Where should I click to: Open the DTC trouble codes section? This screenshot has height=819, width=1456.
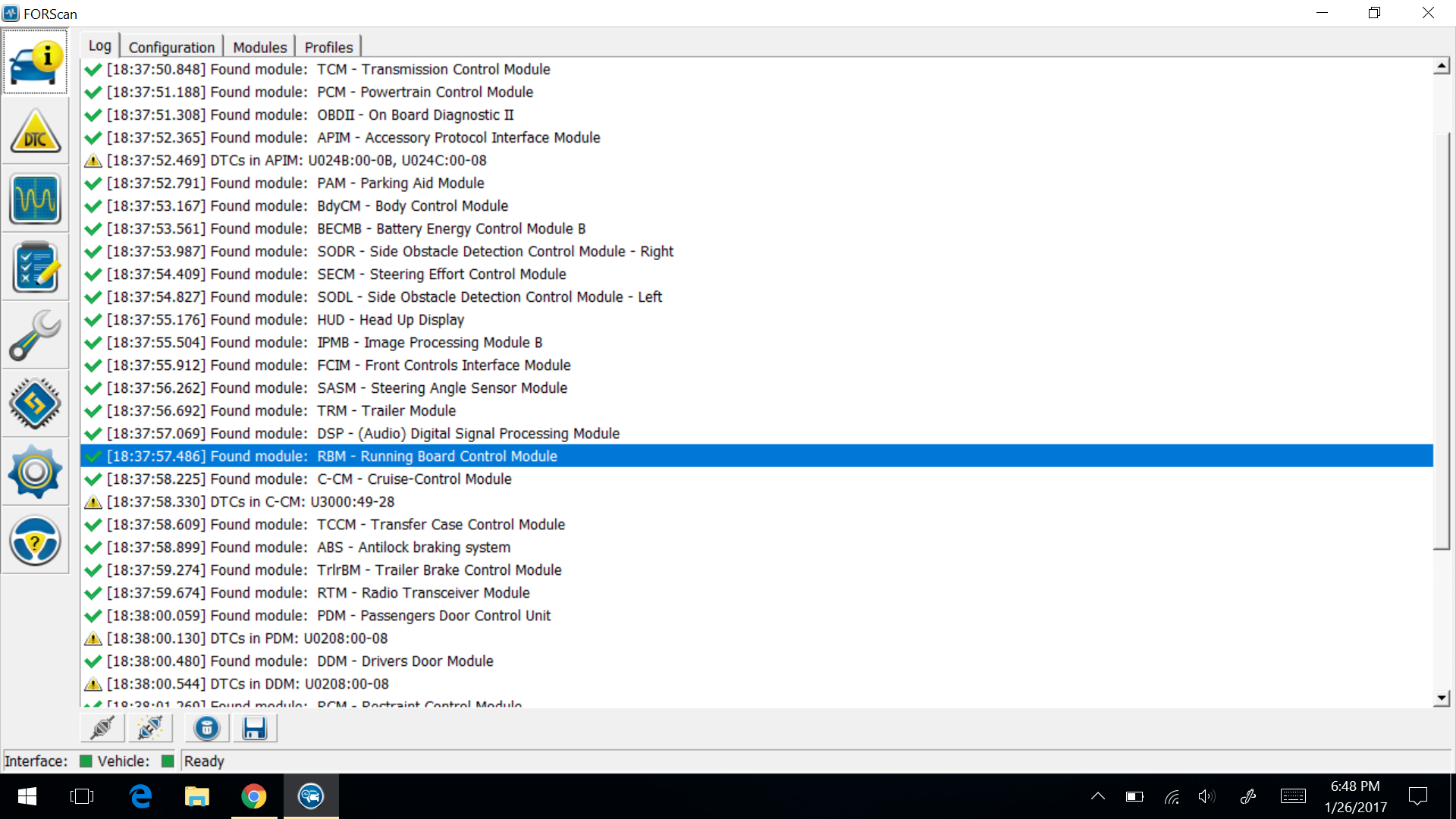35,131
